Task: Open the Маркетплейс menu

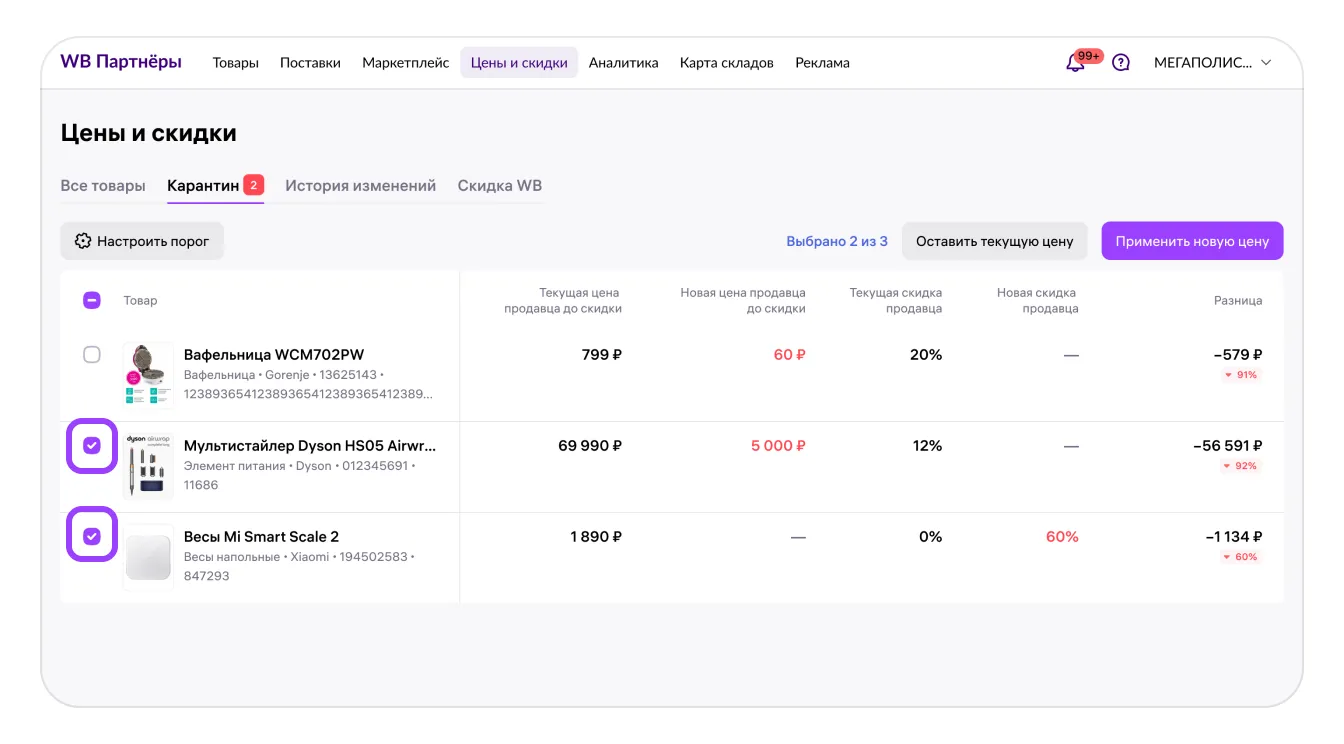Action: click(405, 63)
